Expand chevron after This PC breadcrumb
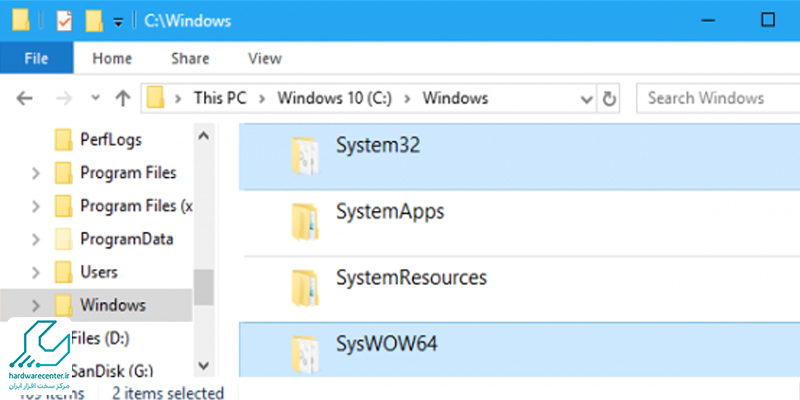Image resolution: width=800 pixels, height=400 pixels. 262,98
